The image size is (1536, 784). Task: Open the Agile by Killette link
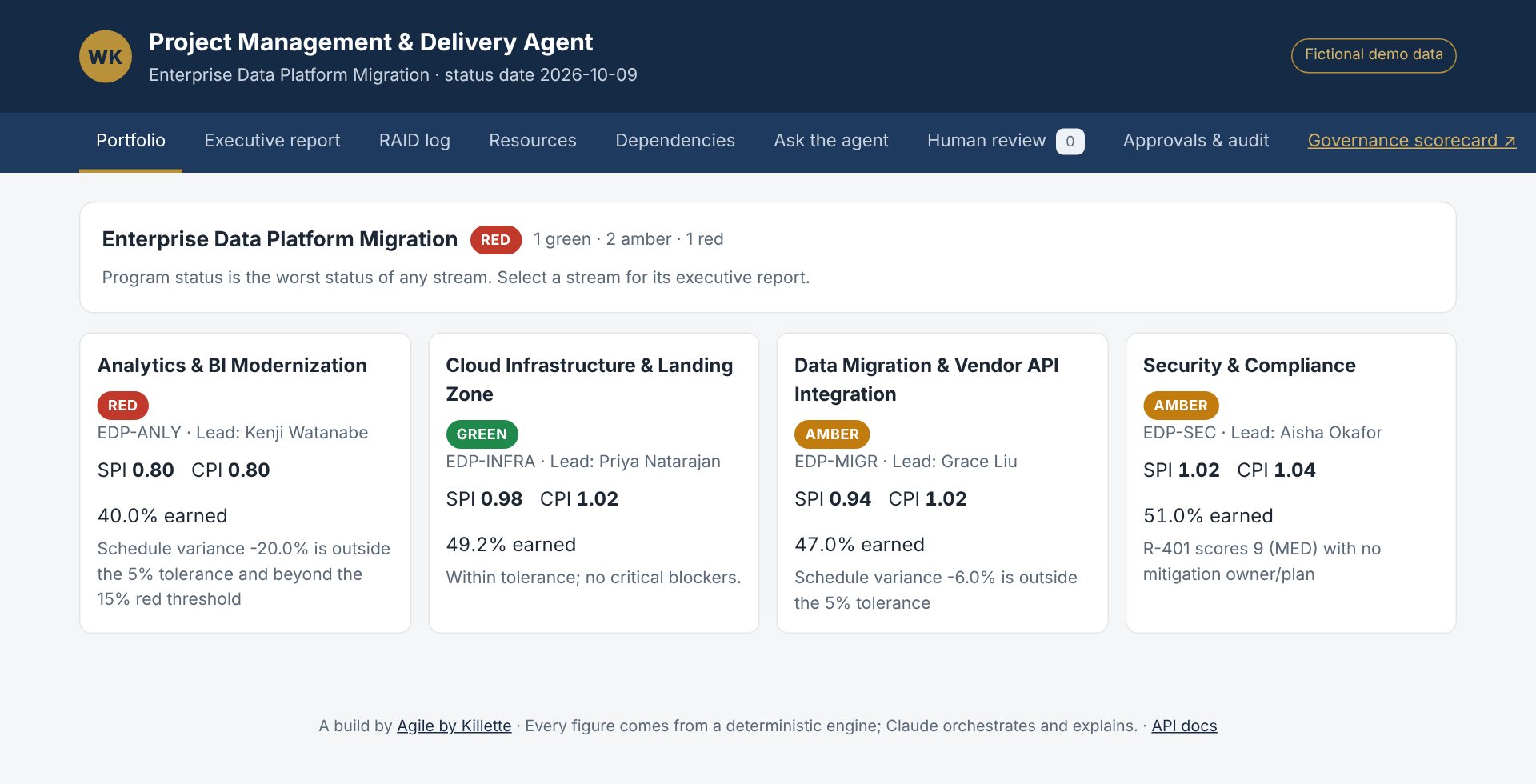(454, 726)
